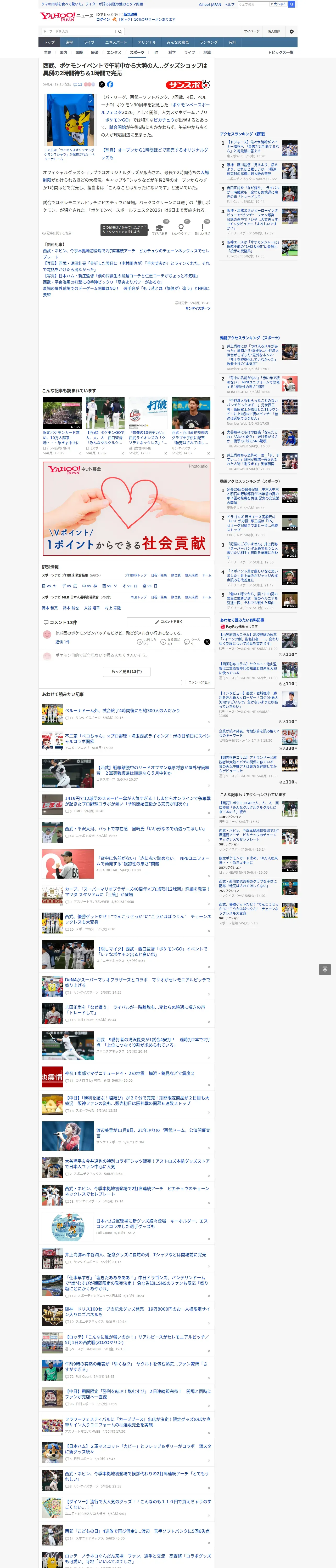Click the なるほど reaction on first comment
Image resolution: width=336 pixels, height=1568 pixels.
coord(170,642)
